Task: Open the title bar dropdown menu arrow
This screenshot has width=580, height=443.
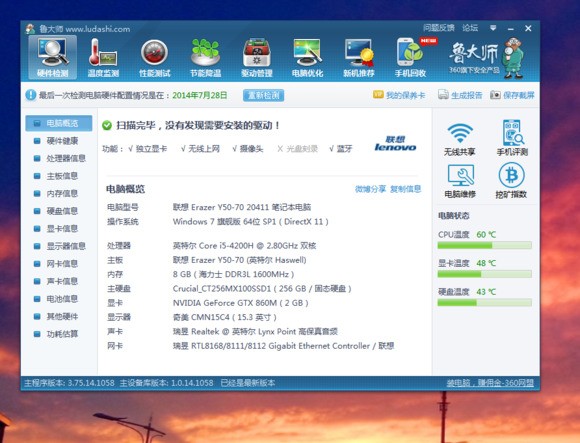Action: [493, 28]
